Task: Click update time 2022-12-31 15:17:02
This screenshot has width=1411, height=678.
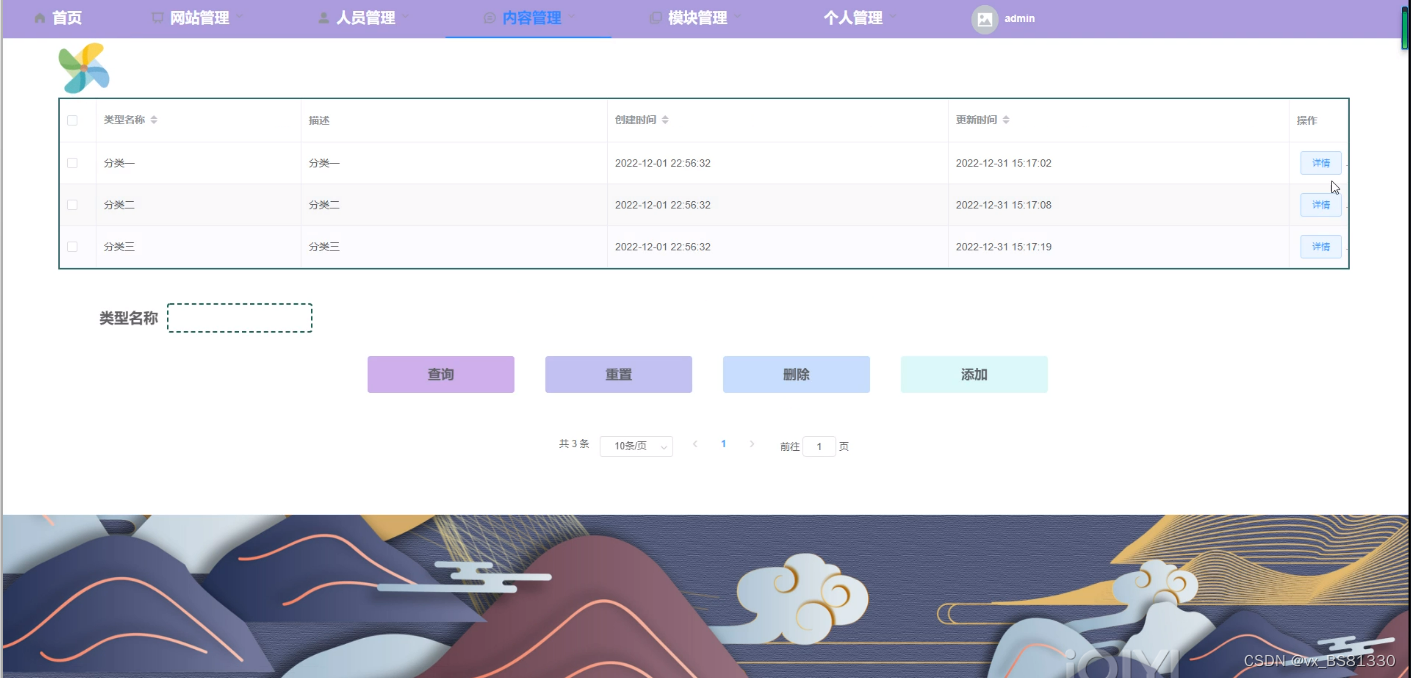Action: click(1003, 163)
